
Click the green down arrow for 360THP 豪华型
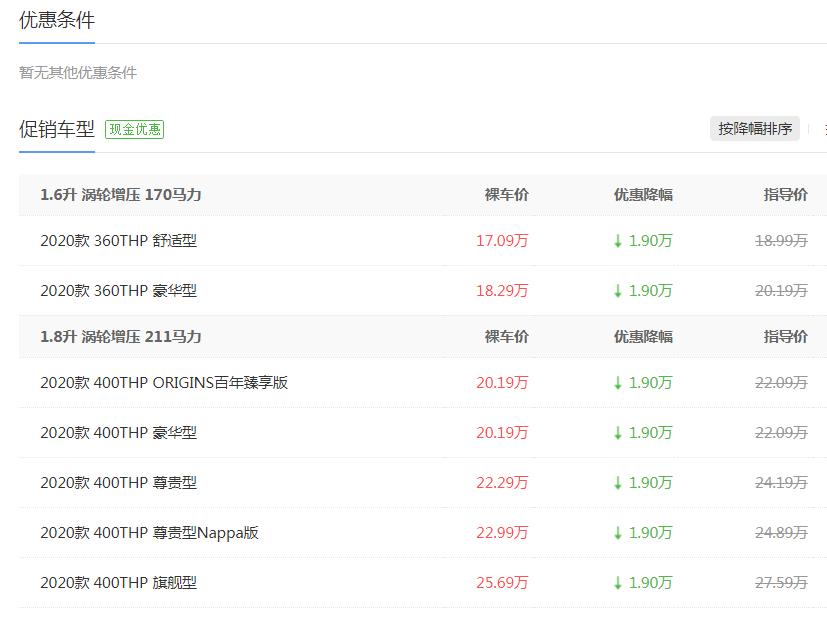click(618, 291)
